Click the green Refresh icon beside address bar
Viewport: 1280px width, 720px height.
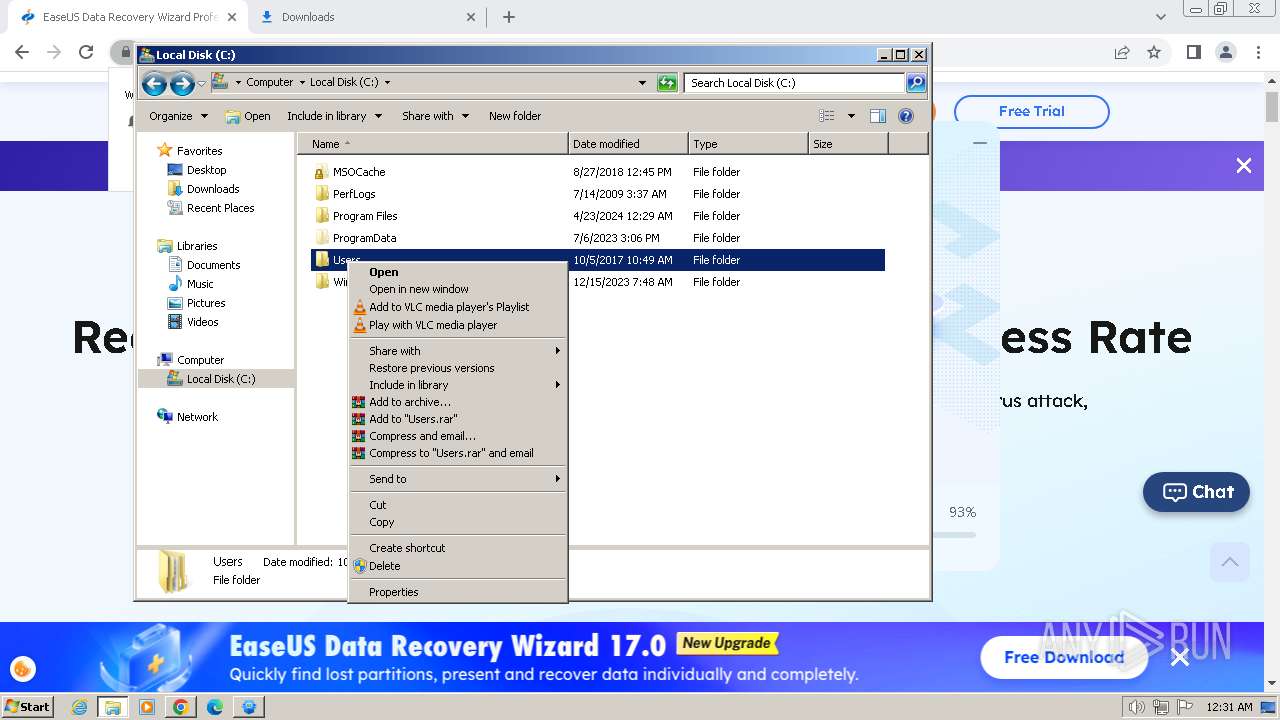point(667,83)
